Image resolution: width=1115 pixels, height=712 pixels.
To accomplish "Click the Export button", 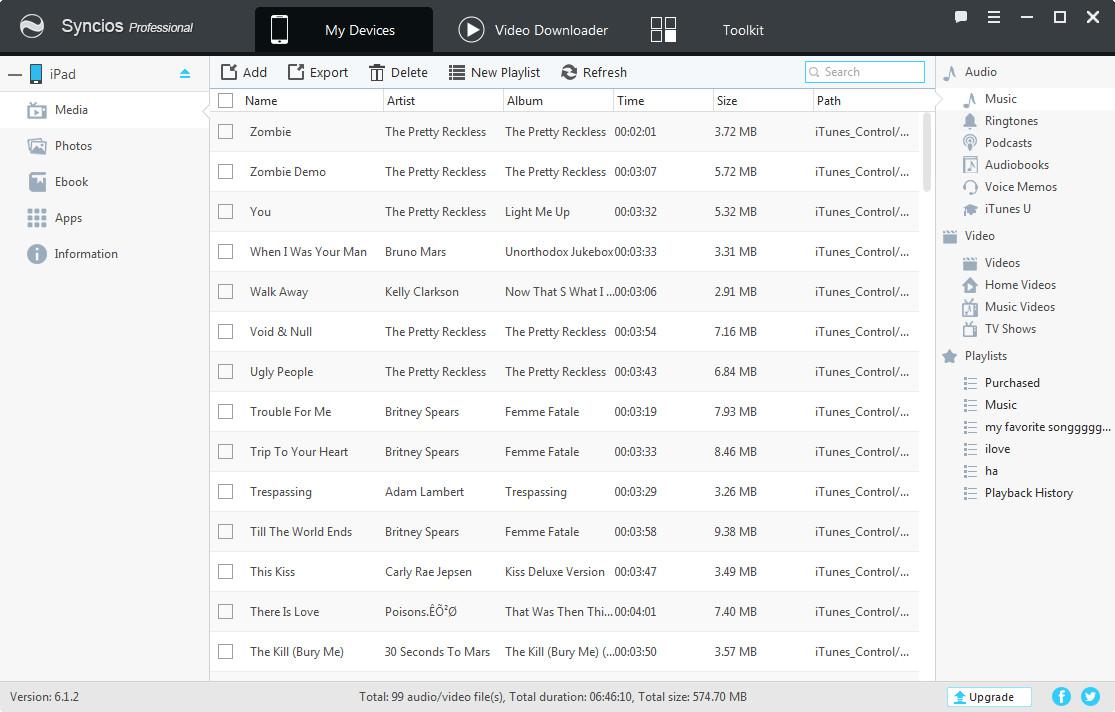I will [318, 73].
